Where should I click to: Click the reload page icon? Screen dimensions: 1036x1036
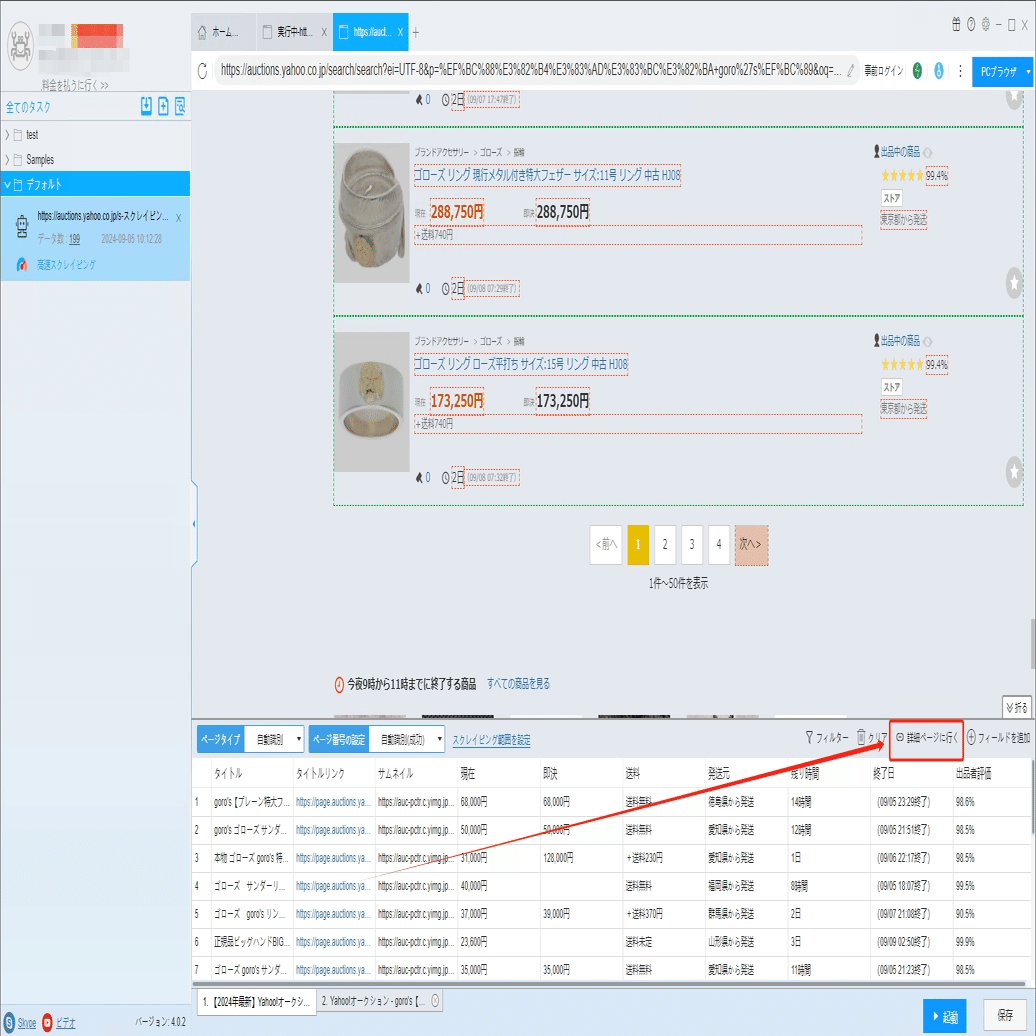[x=202, y=70]
